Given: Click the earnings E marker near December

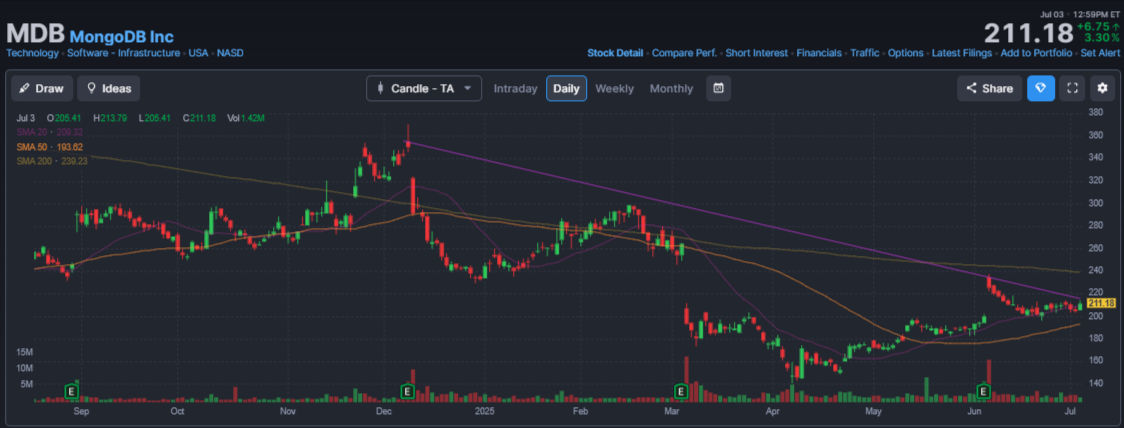Looking at the screenshot, I should click(407, 391).
